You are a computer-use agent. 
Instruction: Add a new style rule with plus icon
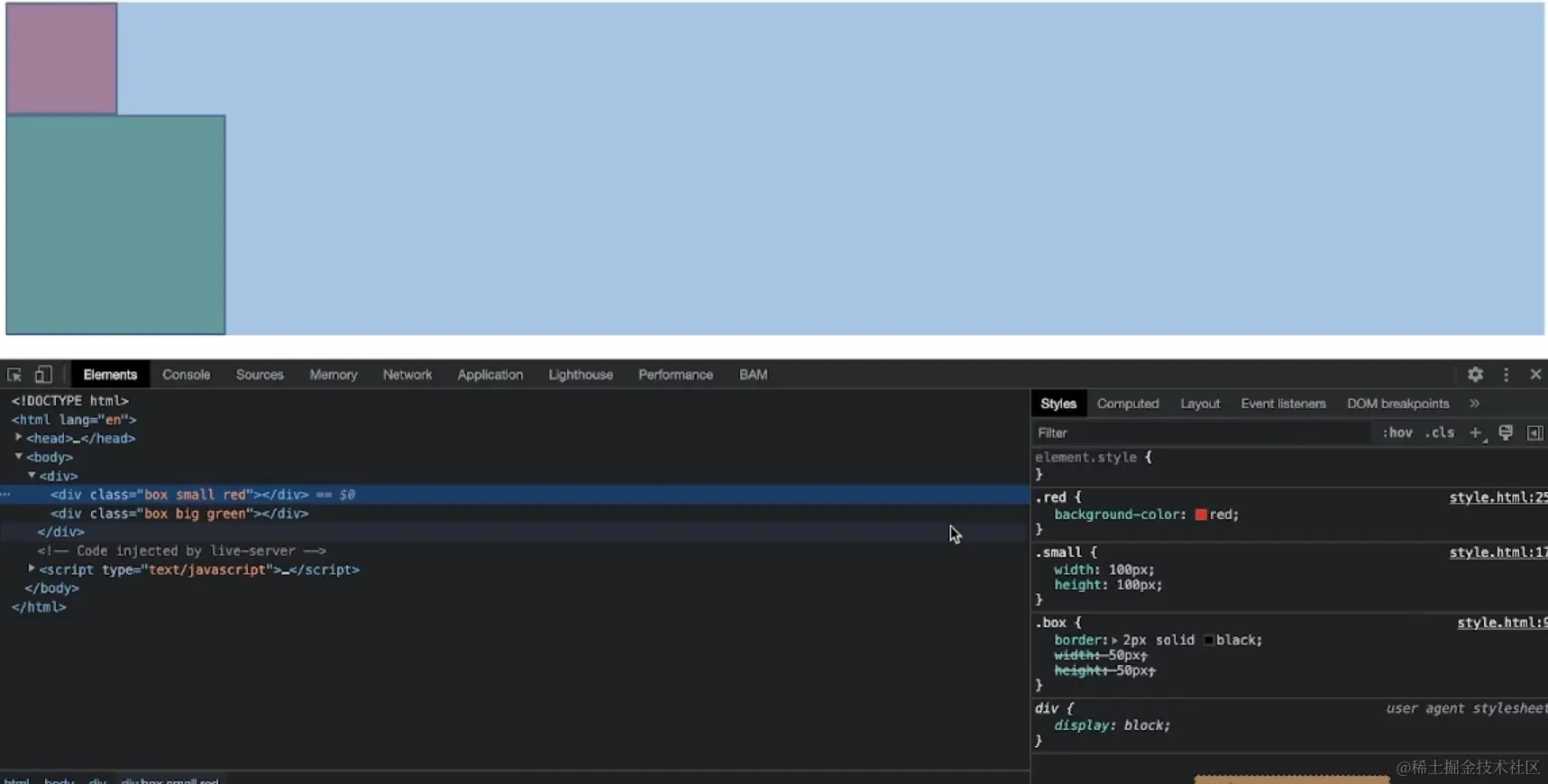coord(1476,433)
